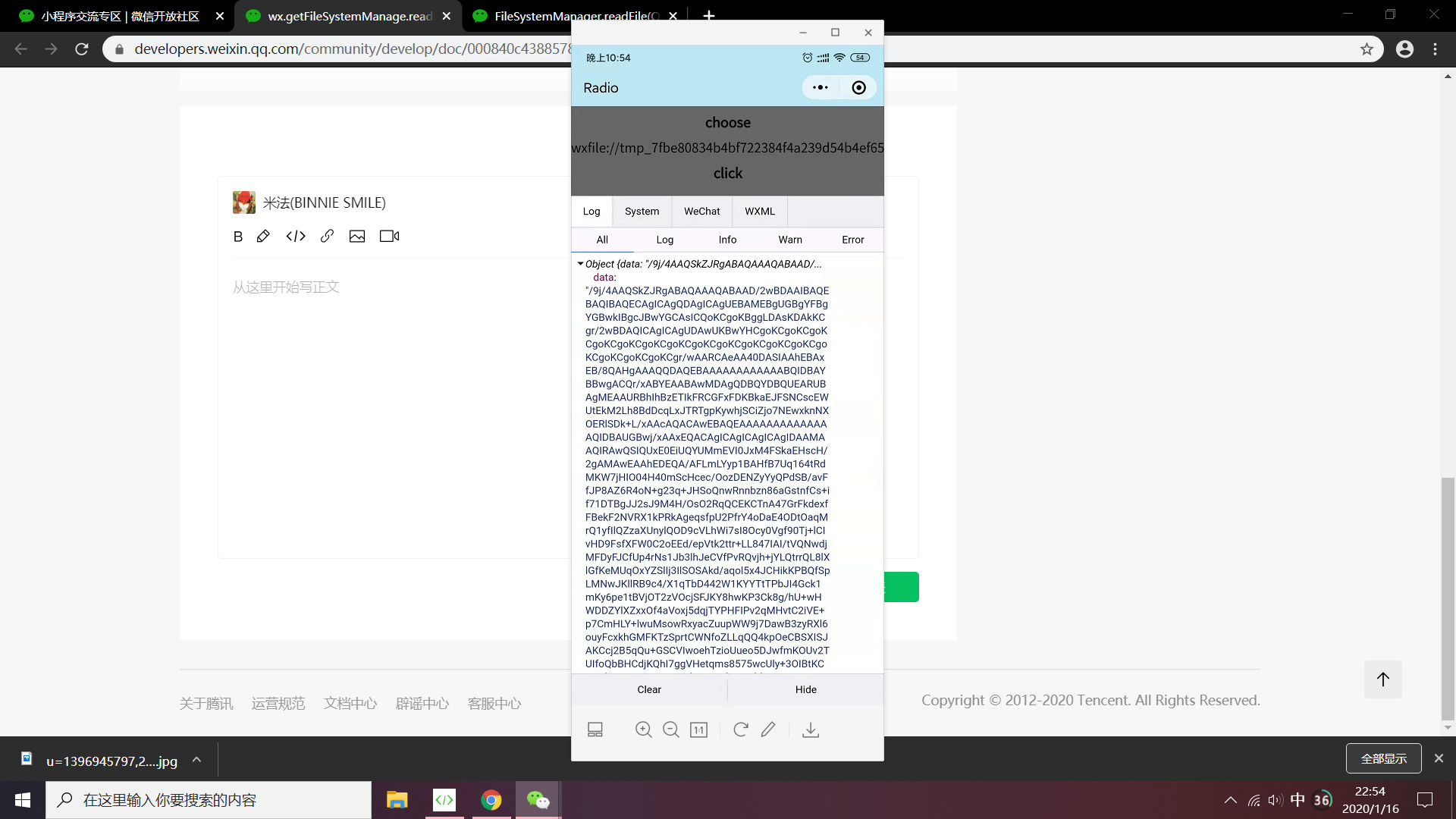Switch to the WXML debug tab
This screenshot has width=1456, height=819.
tap(759, 212)
